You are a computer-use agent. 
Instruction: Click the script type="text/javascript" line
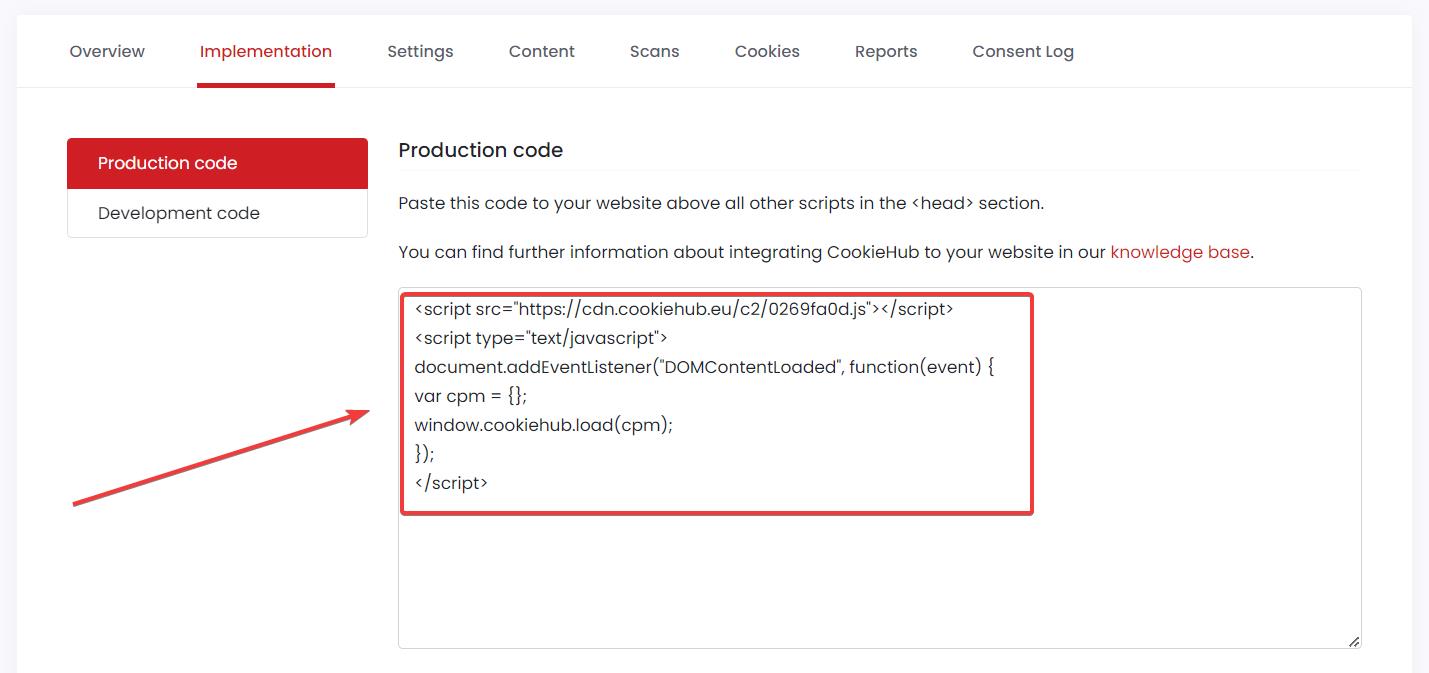(541, 338)
